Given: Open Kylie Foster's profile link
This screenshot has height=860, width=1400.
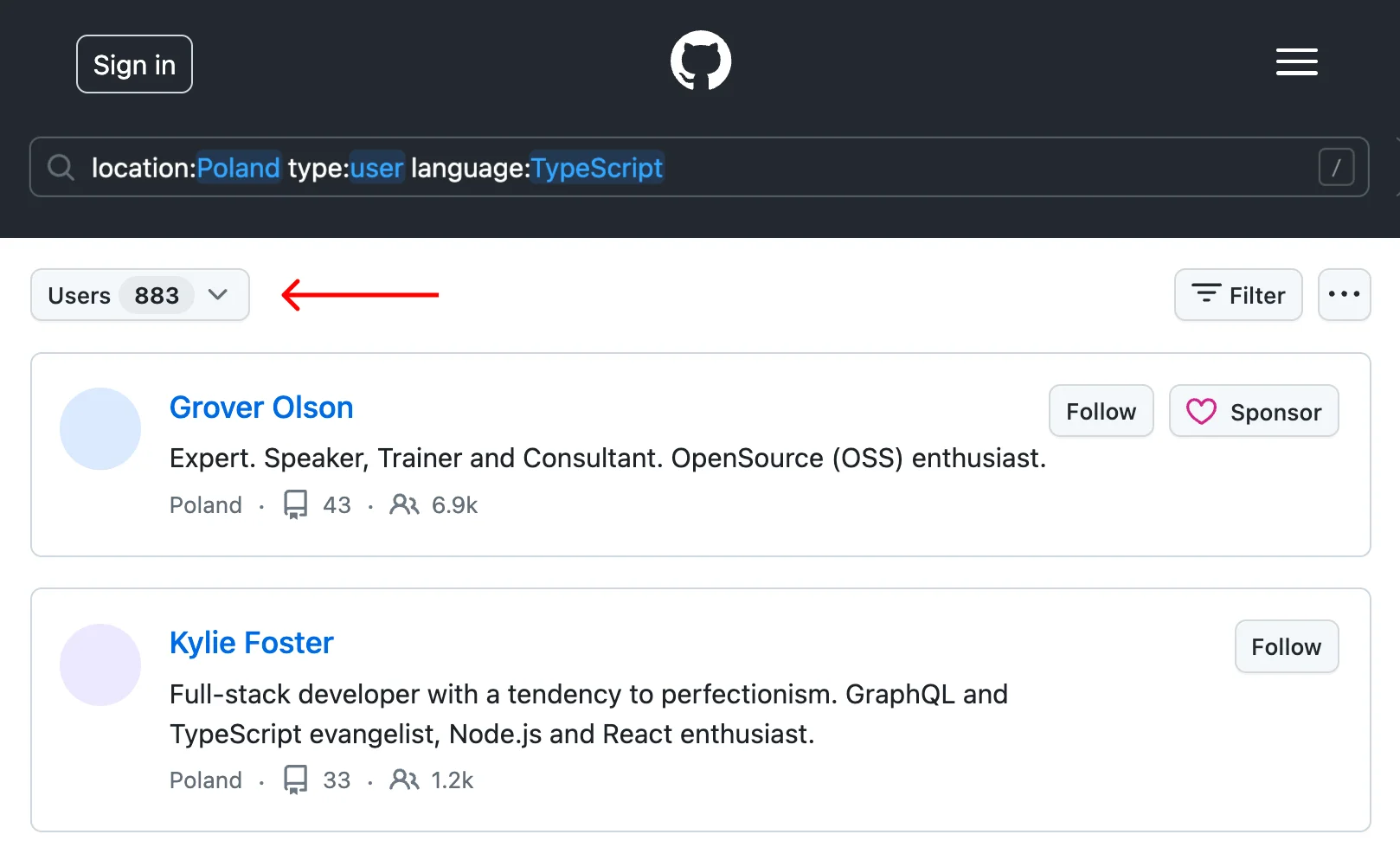Looking at the screenshot, I should tap(251, 643).
